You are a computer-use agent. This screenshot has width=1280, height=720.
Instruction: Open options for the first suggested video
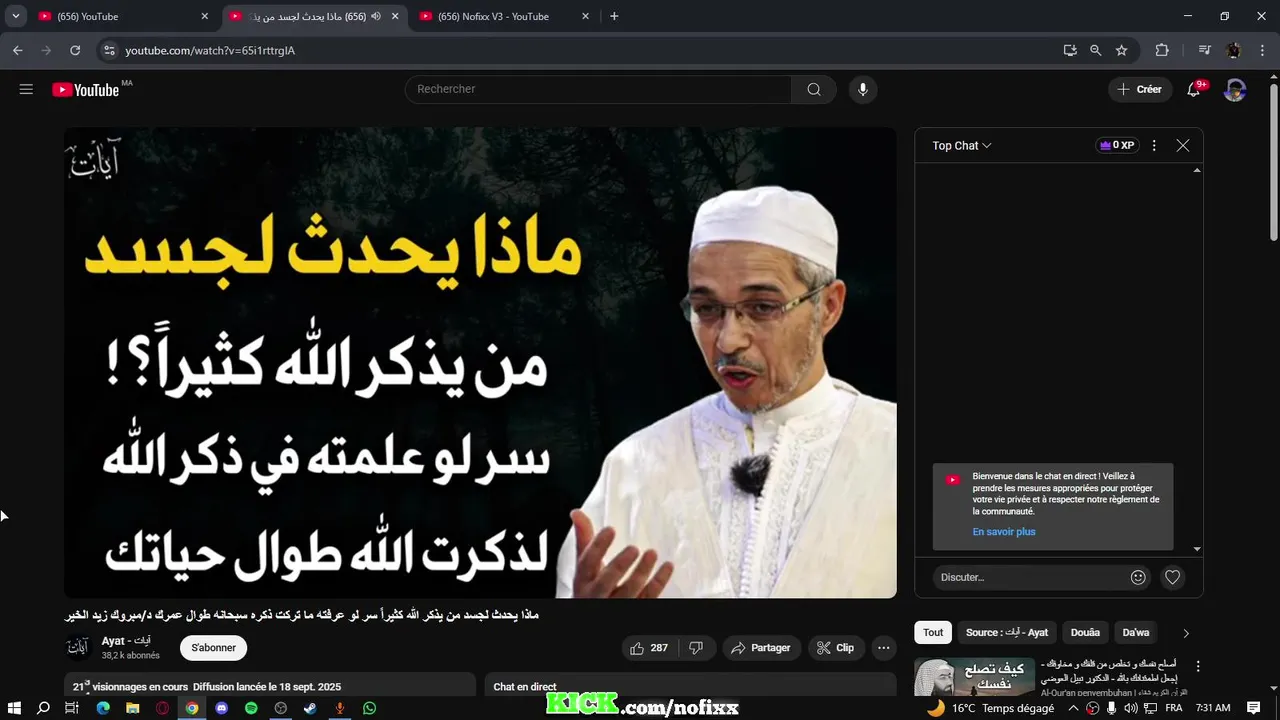click(x=1198, y=666)
